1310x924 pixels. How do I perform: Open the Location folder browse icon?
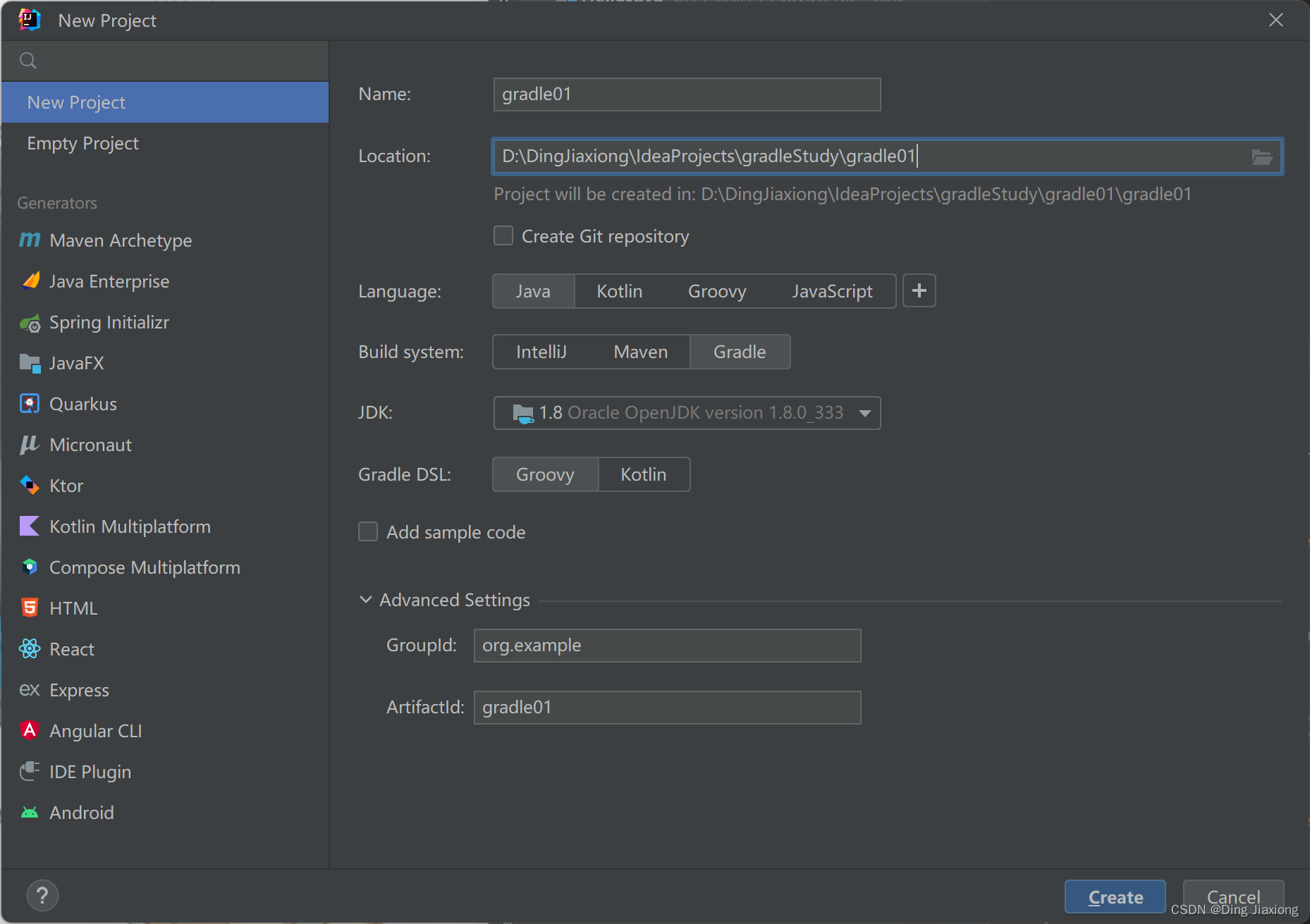coord(1261,156)
